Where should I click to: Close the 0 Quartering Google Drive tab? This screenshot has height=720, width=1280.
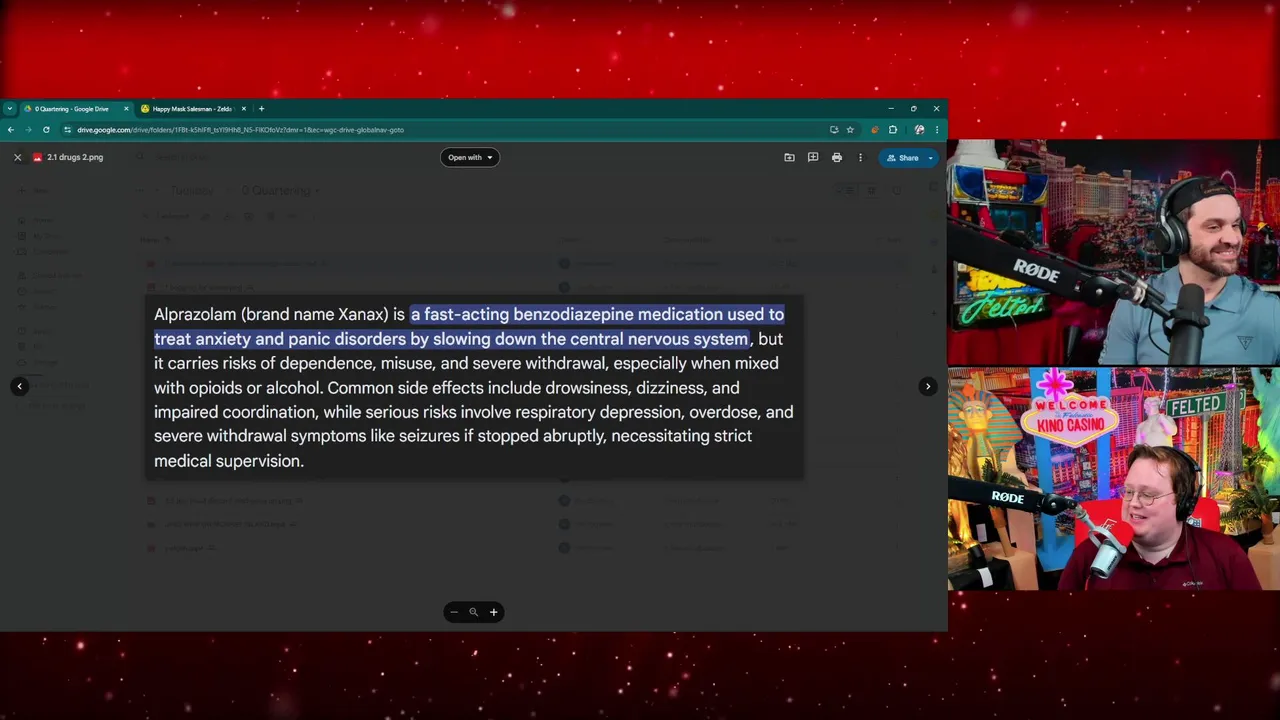126,108
